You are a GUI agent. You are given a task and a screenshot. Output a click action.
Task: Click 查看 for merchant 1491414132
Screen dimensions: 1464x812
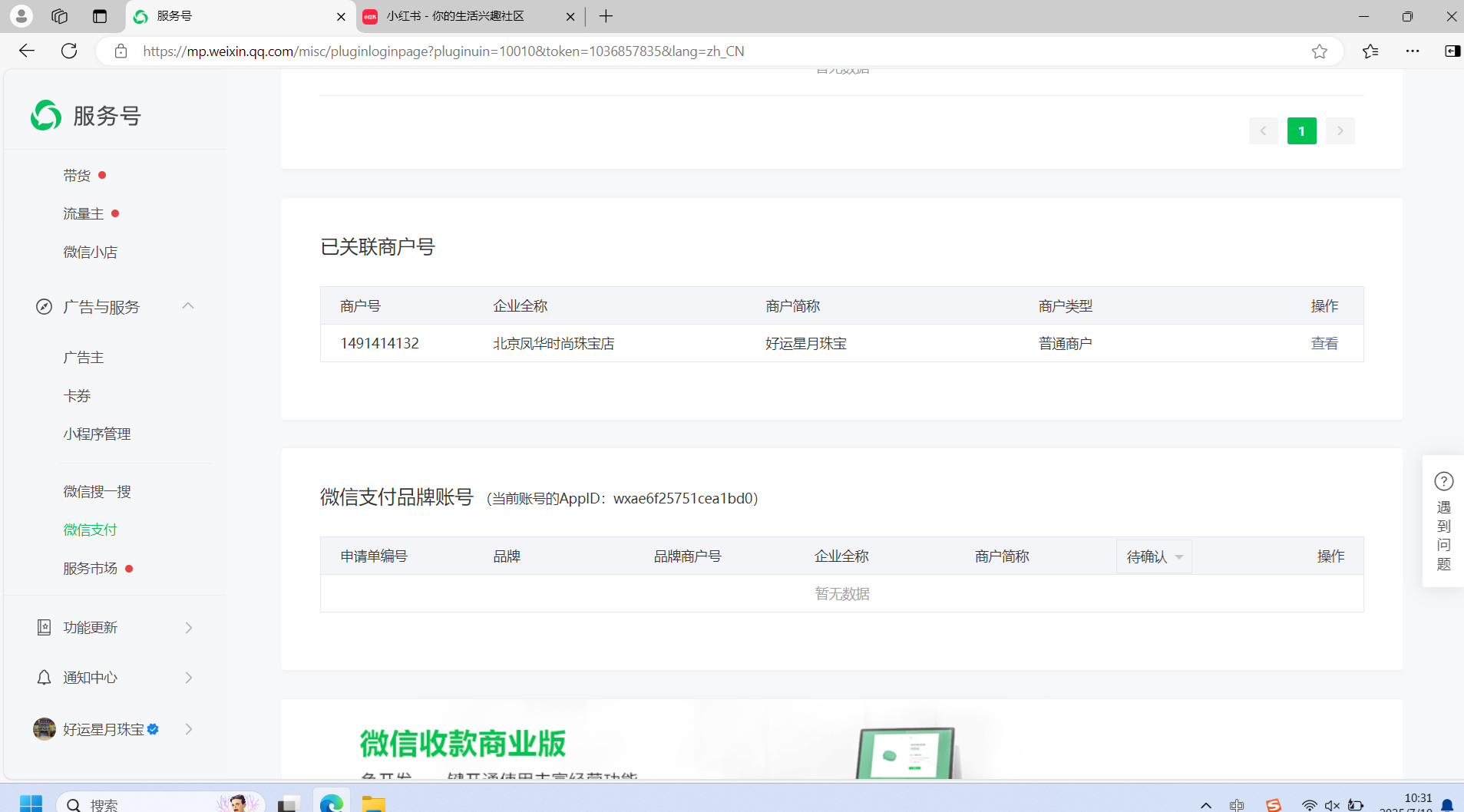1324,343
